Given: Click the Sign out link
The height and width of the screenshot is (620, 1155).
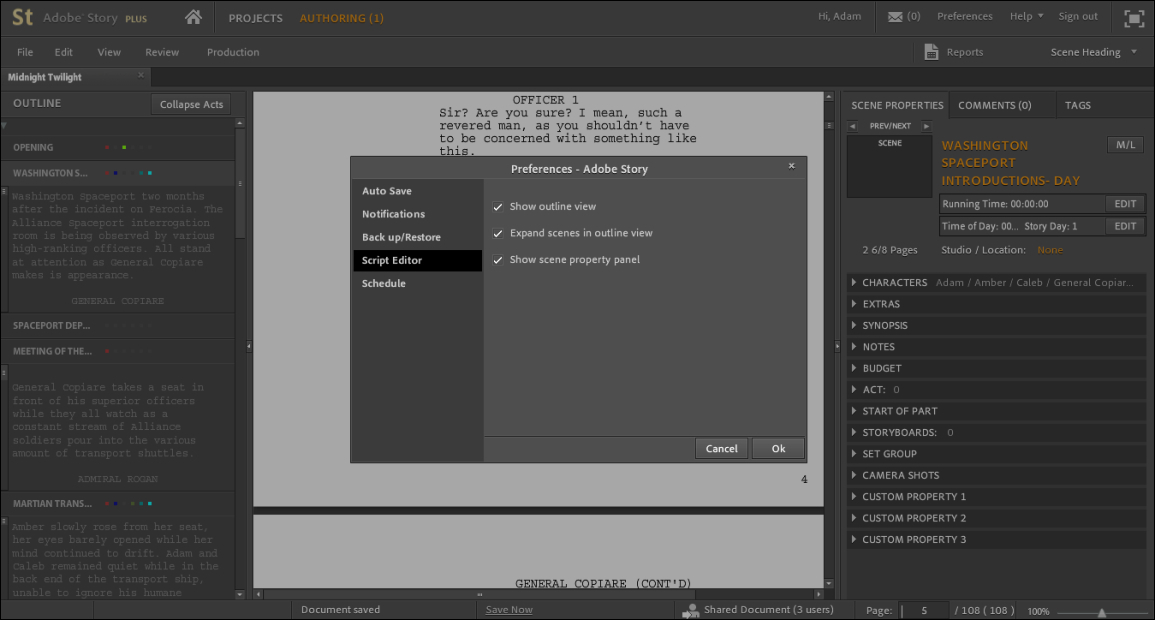Looking at the screenshot, I should point(1078,16).
